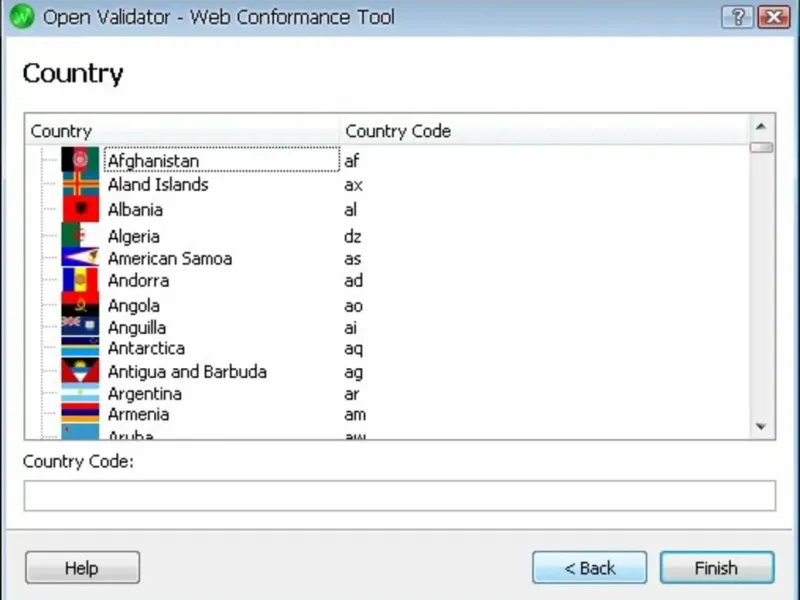
Task: Click the Albania flag icon
Action: [x=80, y=209]
